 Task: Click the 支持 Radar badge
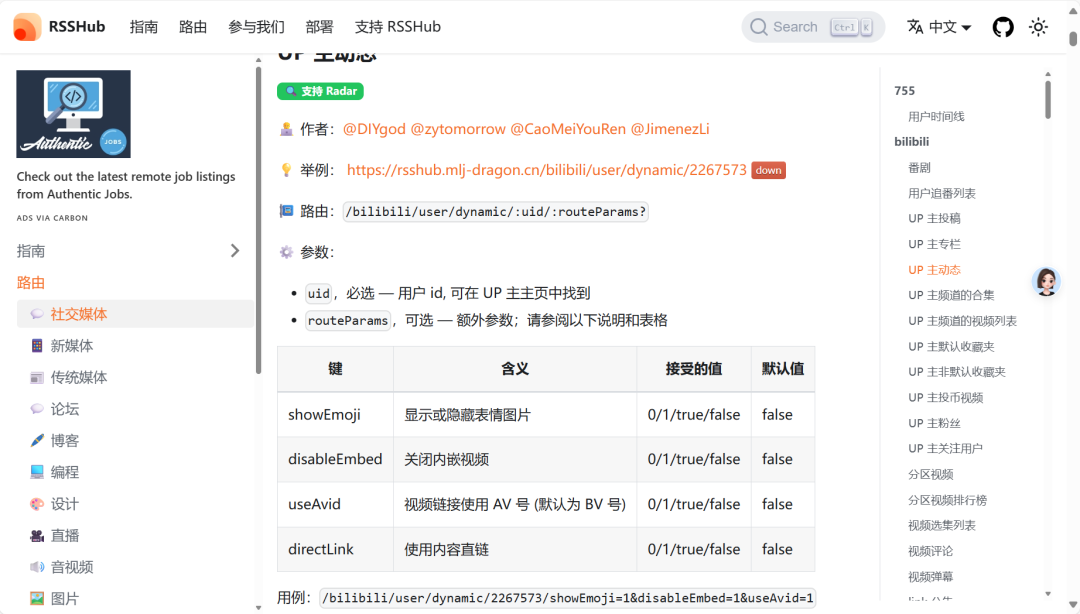(x=320, y=91)
